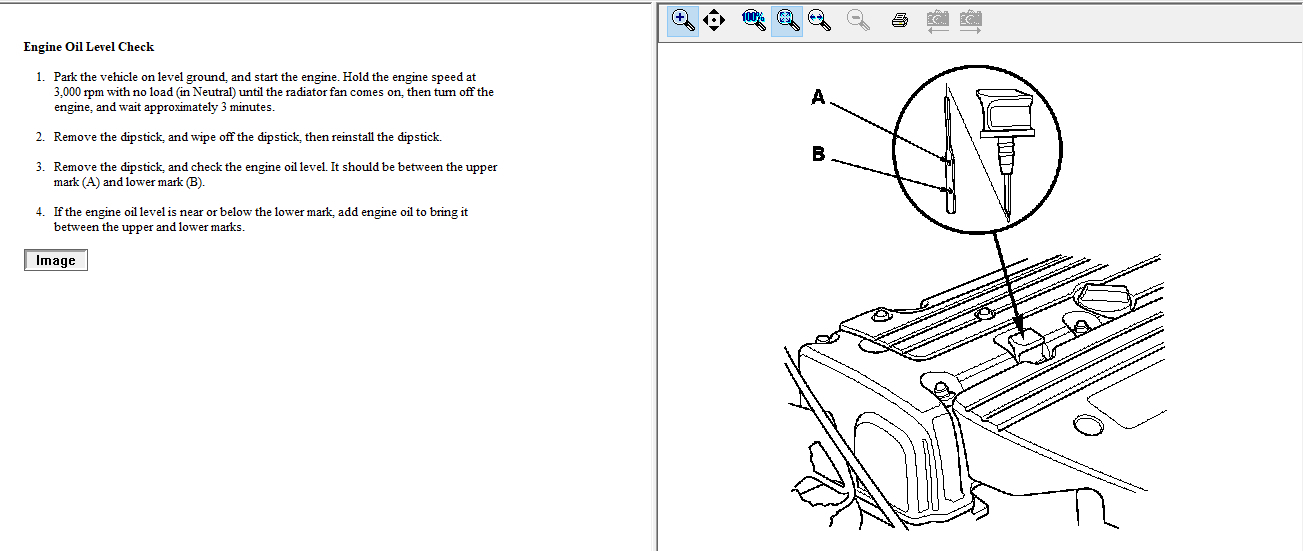
Task: Set image zoom to 100%
Action: pyautogui.click(x=753, y=20)
